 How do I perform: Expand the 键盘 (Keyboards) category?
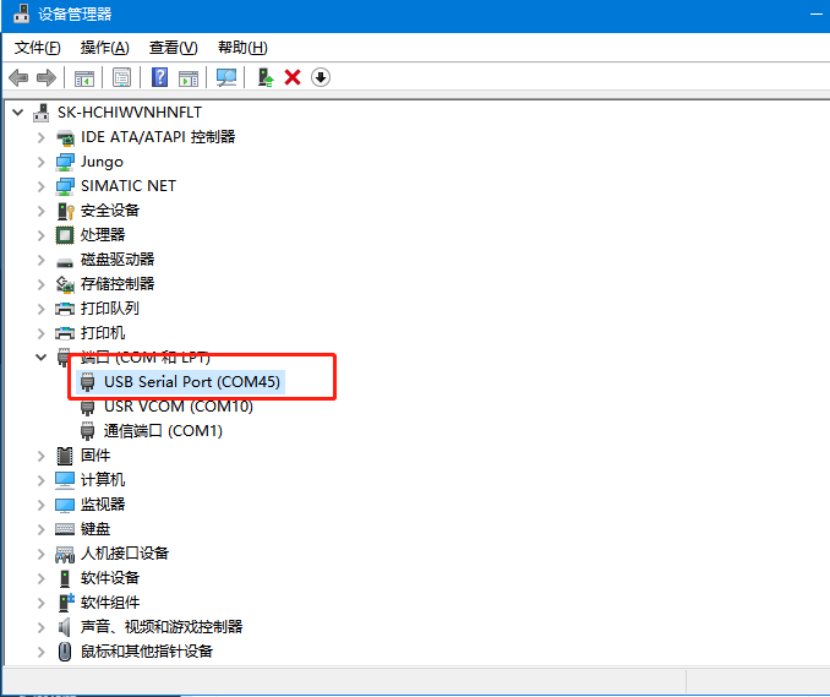click(x=41, y=529)
